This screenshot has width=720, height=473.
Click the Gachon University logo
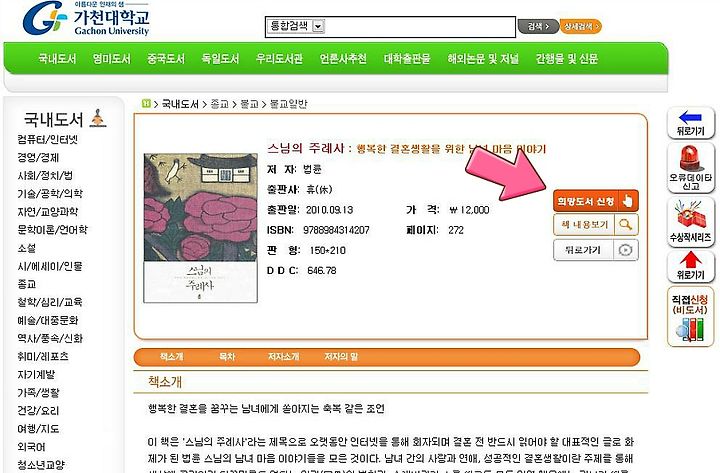pos(86,18)
